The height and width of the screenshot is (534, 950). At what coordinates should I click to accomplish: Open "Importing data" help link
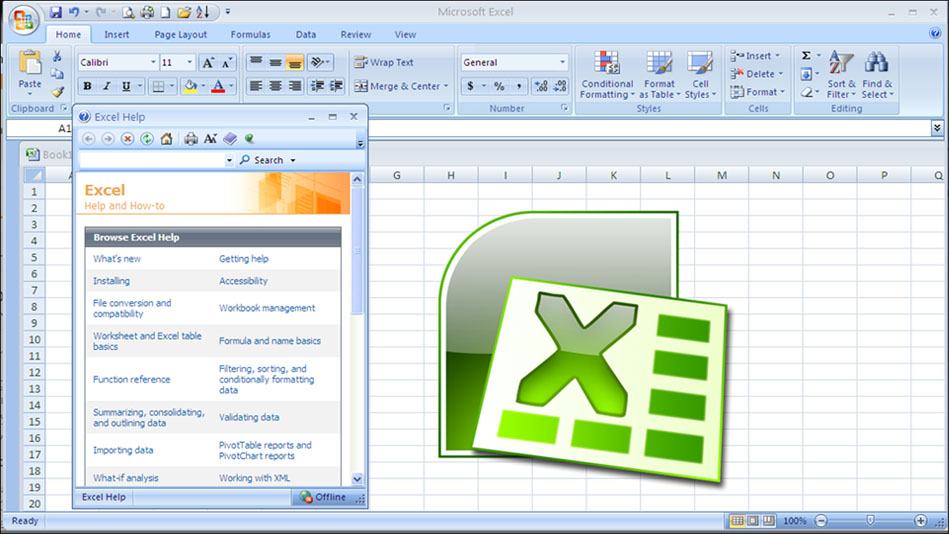(123, 450)
